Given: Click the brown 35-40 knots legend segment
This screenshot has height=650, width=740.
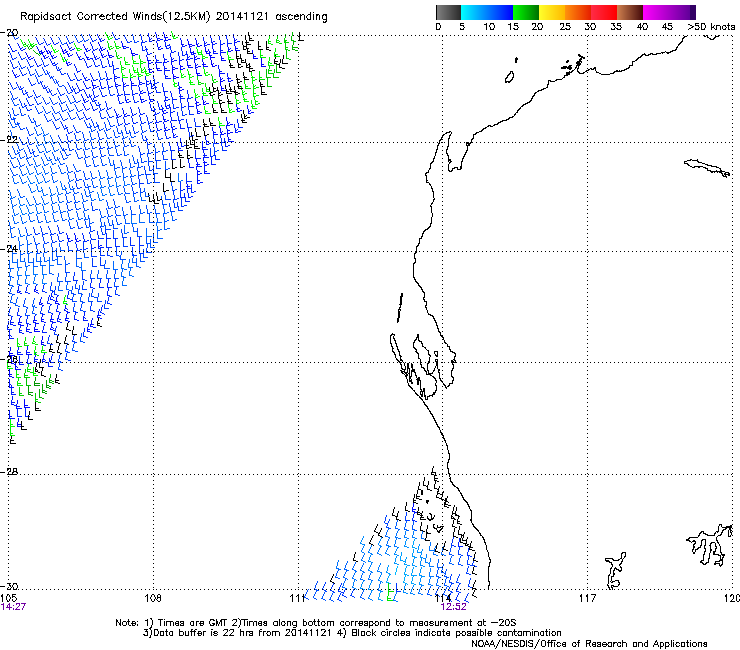Looking at the screenshot, I should 630,12.
